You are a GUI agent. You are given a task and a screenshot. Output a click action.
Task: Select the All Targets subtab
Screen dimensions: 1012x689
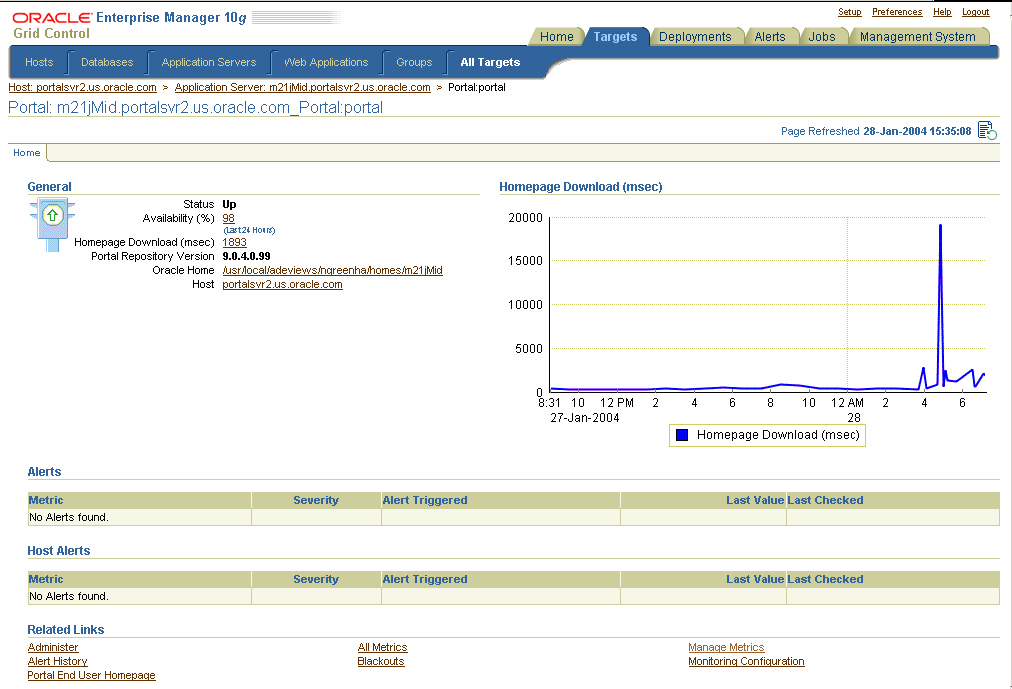(490, 62)
